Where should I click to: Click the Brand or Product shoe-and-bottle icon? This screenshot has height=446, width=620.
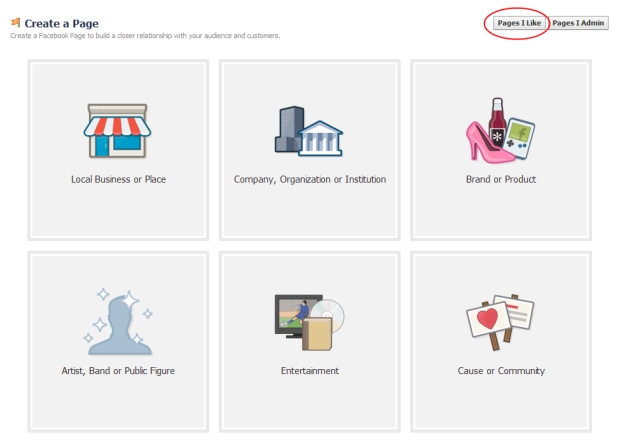(500, 130)
